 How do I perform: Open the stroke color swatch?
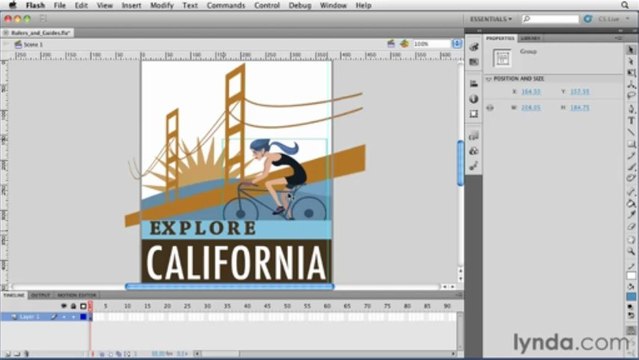tap(631, 276)
